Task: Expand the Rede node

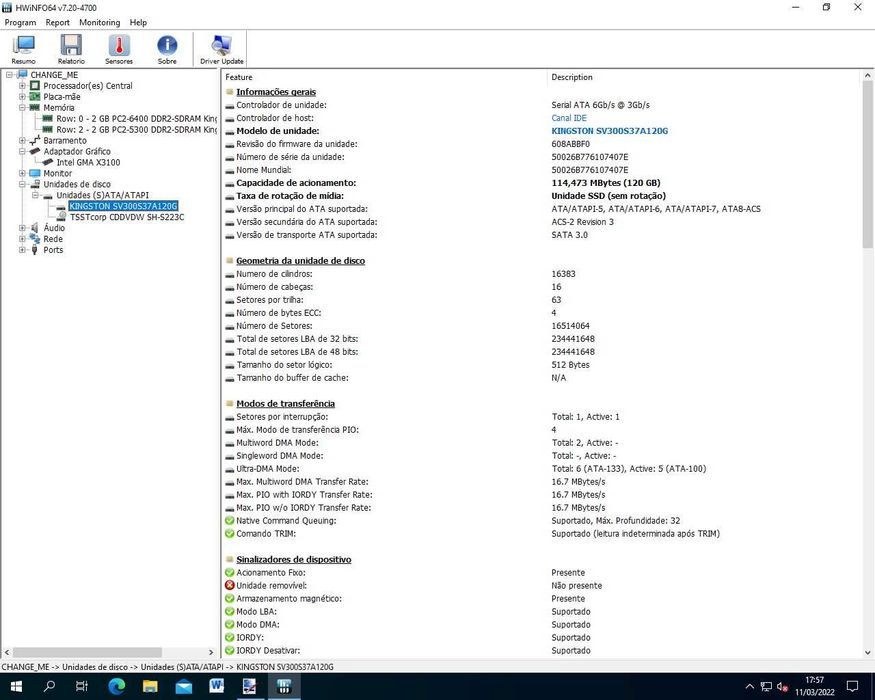Action: 22,239
